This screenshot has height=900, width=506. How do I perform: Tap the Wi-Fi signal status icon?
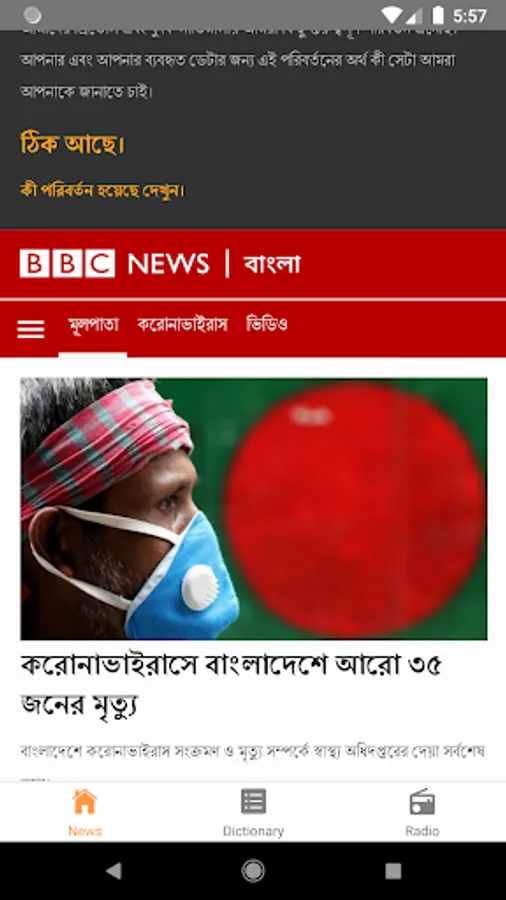pos(391,15)
